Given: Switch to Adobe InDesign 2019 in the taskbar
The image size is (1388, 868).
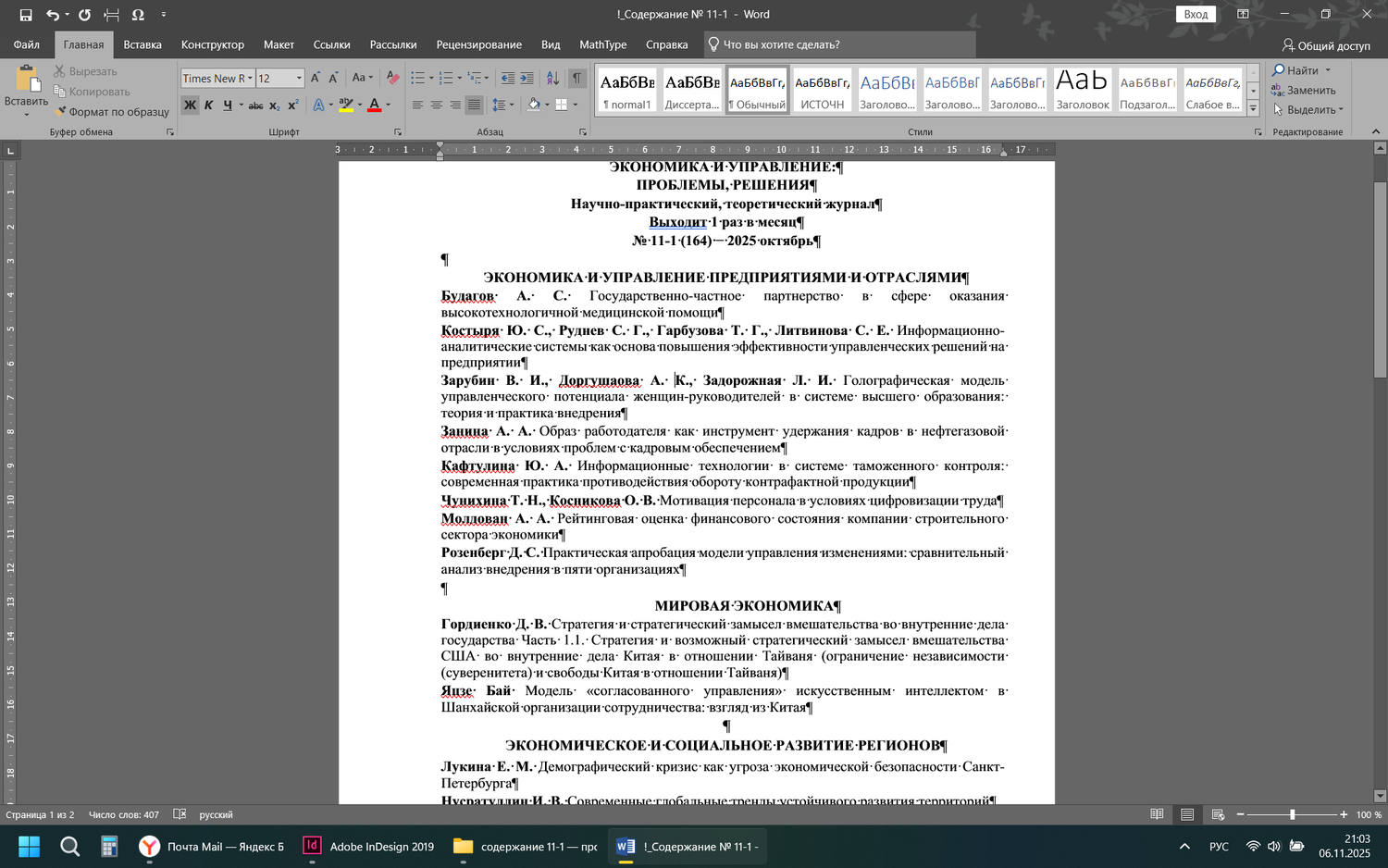Looking at the screenshot, I should (x=369, y=847).
